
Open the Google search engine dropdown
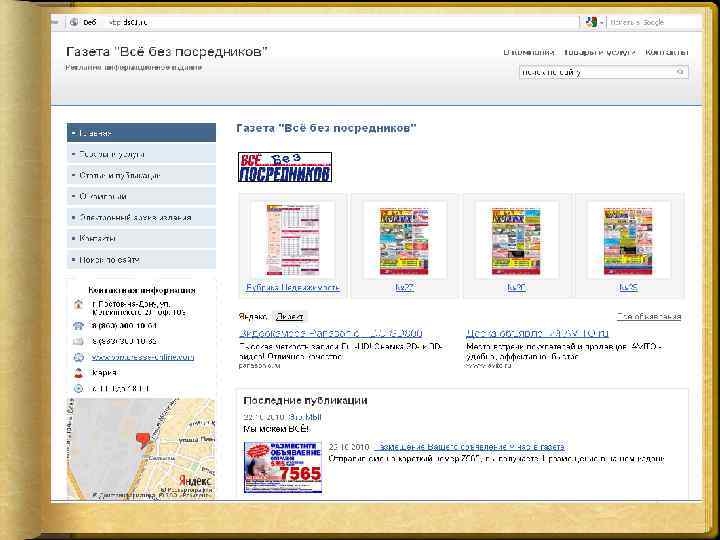tap(594, 22)
